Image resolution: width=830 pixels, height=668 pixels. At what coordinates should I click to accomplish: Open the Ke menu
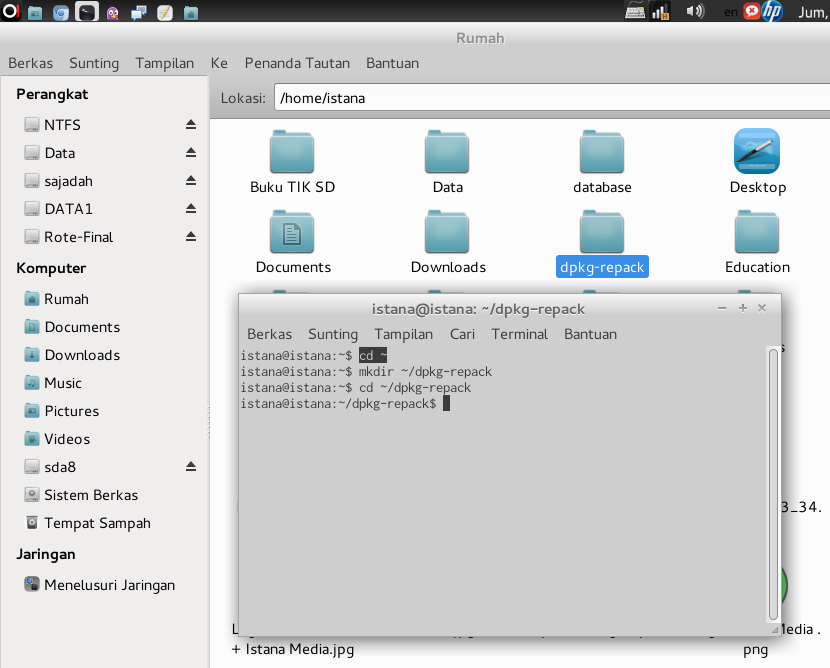[219, 63]
